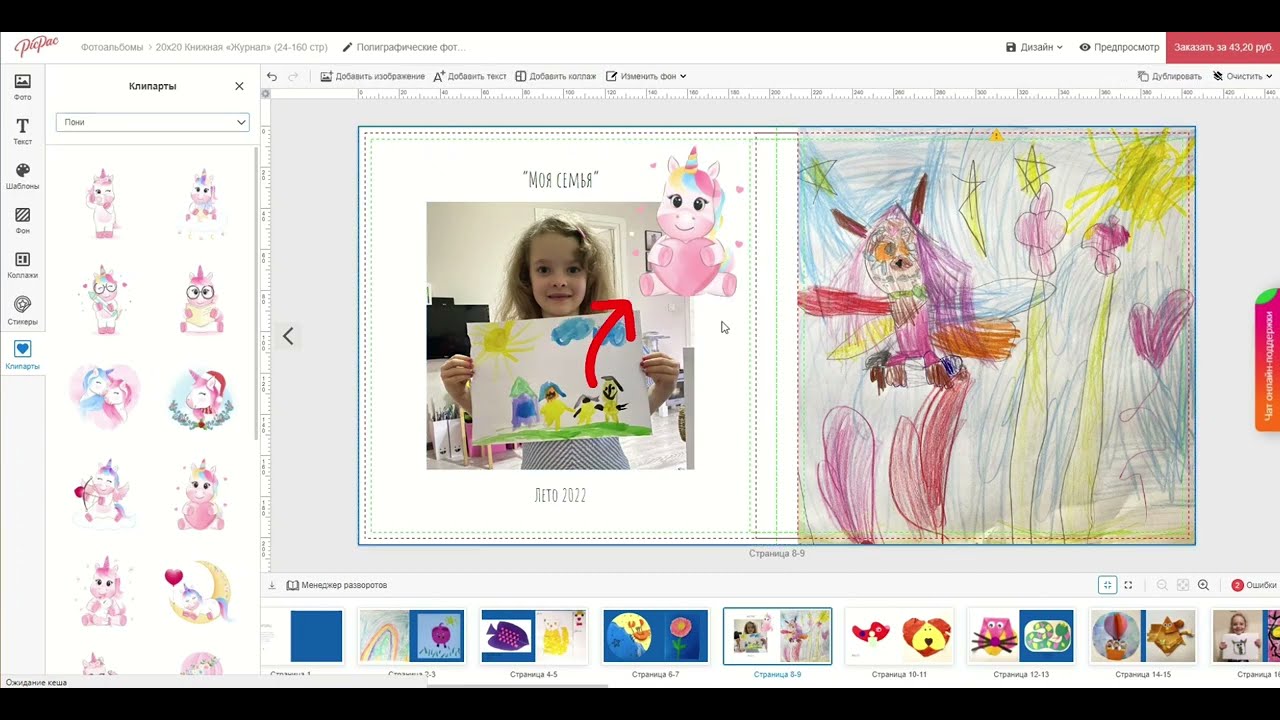The height and width of the screenshot is (720, 1280).
Task: Click the Дублировать button
Action: click(1169, 76)
